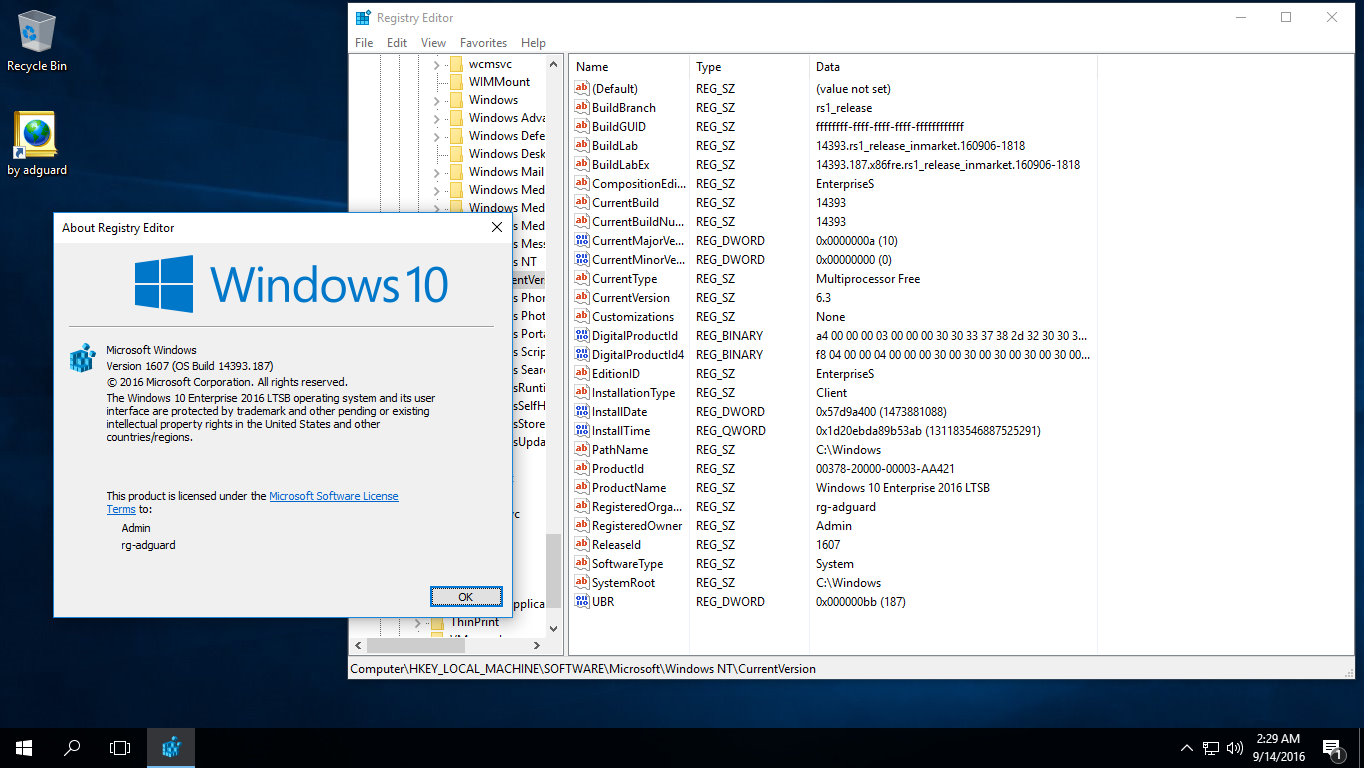Screen dimensions: 1364x768
Task: Open the Action Center notification icon
Action: point(1332,747)
